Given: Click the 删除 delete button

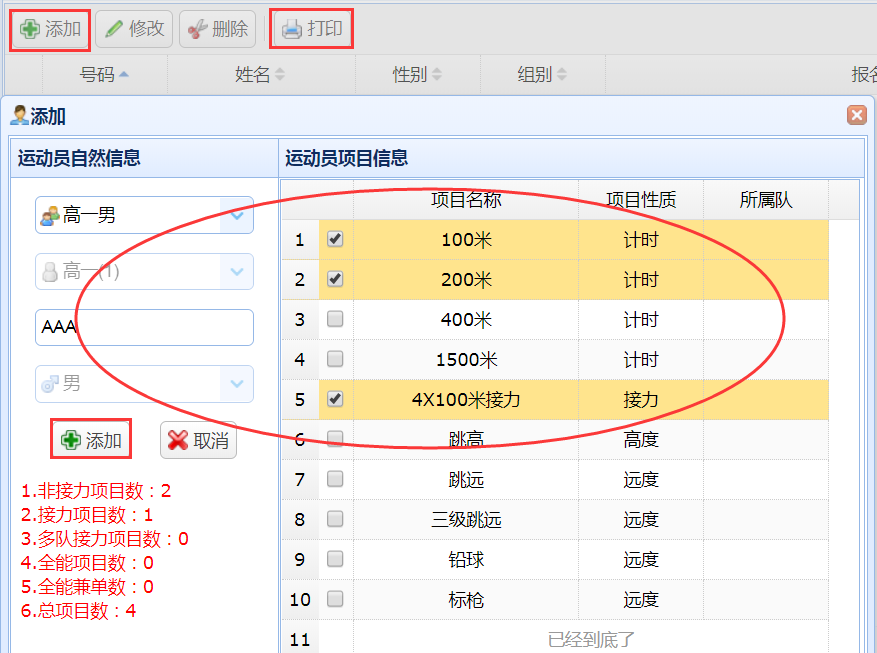Looking at the screenshot, I should tap(218, 29).
